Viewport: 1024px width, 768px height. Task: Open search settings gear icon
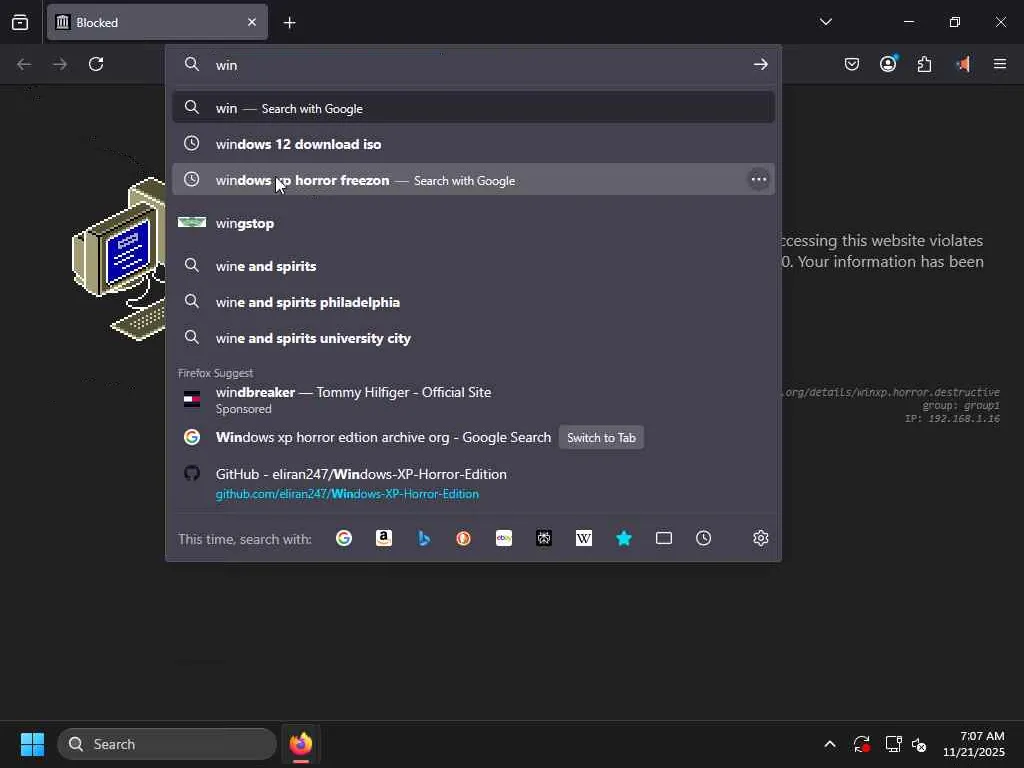point(760,538)
